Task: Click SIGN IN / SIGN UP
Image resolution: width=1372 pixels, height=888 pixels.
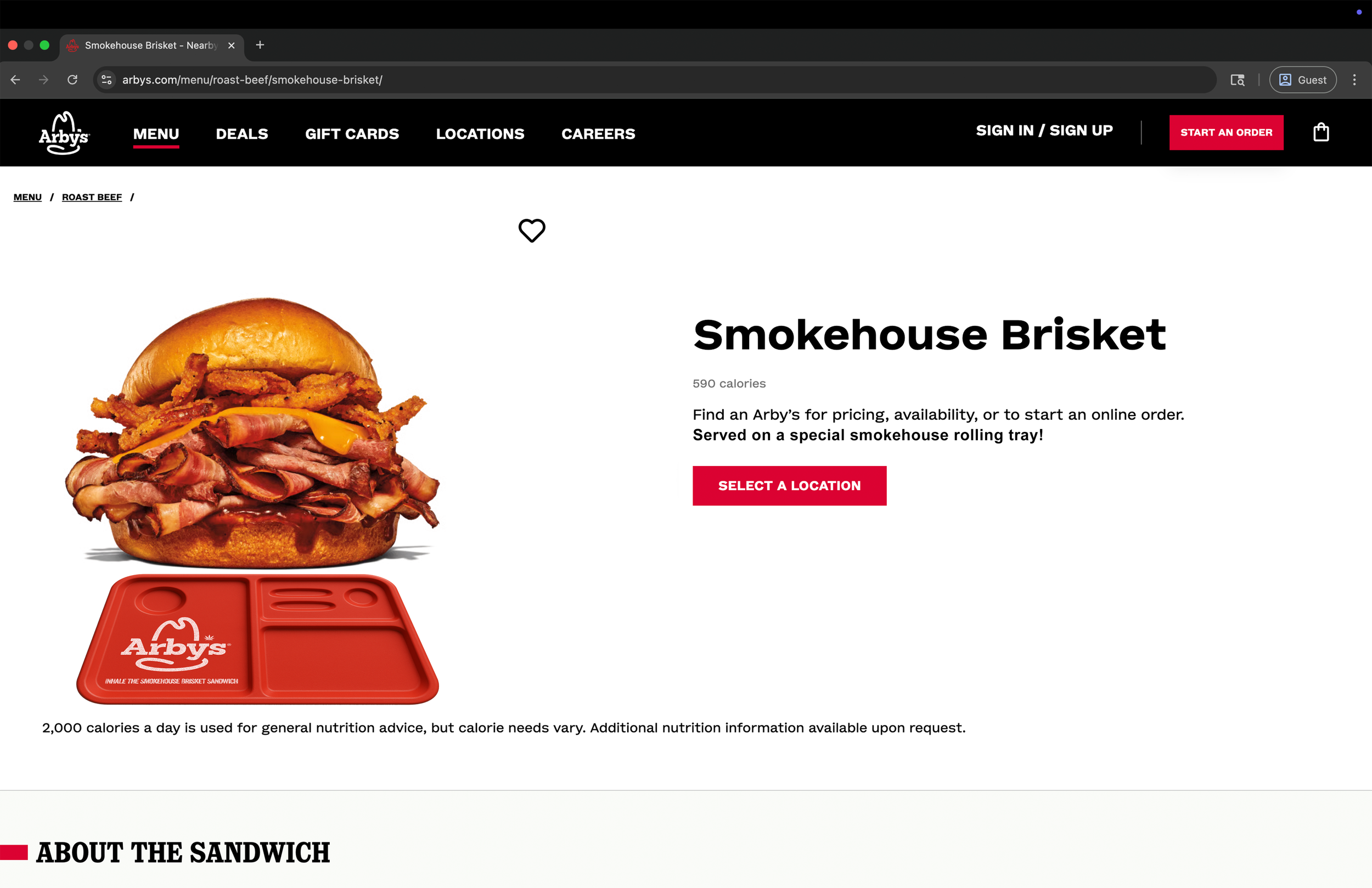Action: tap(1044, 131)
